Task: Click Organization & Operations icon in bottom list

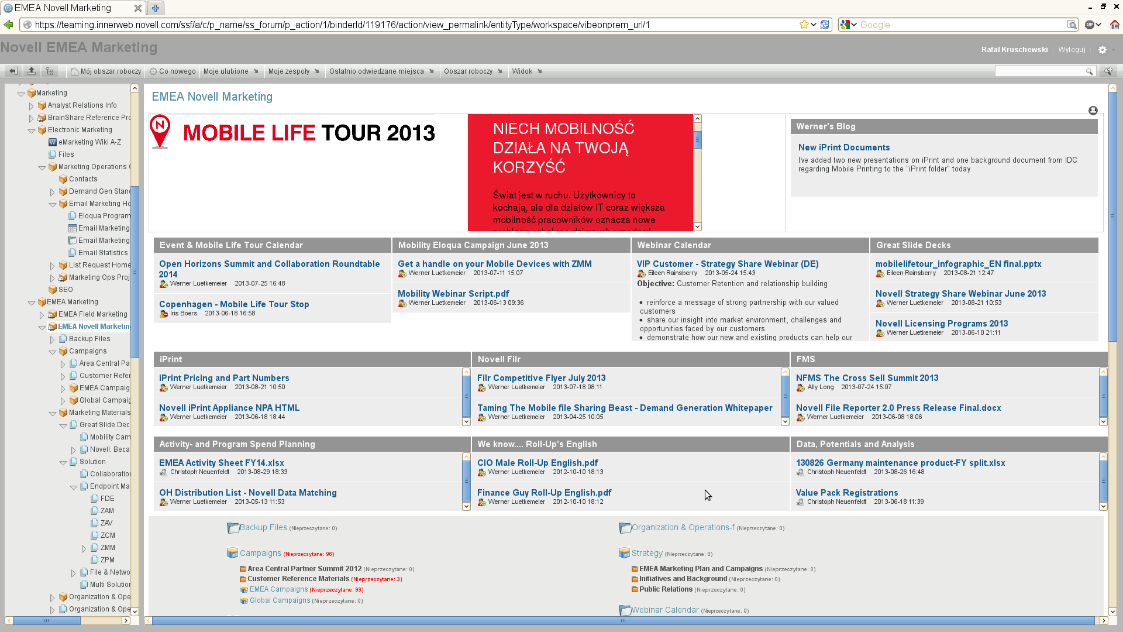Action: [x=625, y=528]
